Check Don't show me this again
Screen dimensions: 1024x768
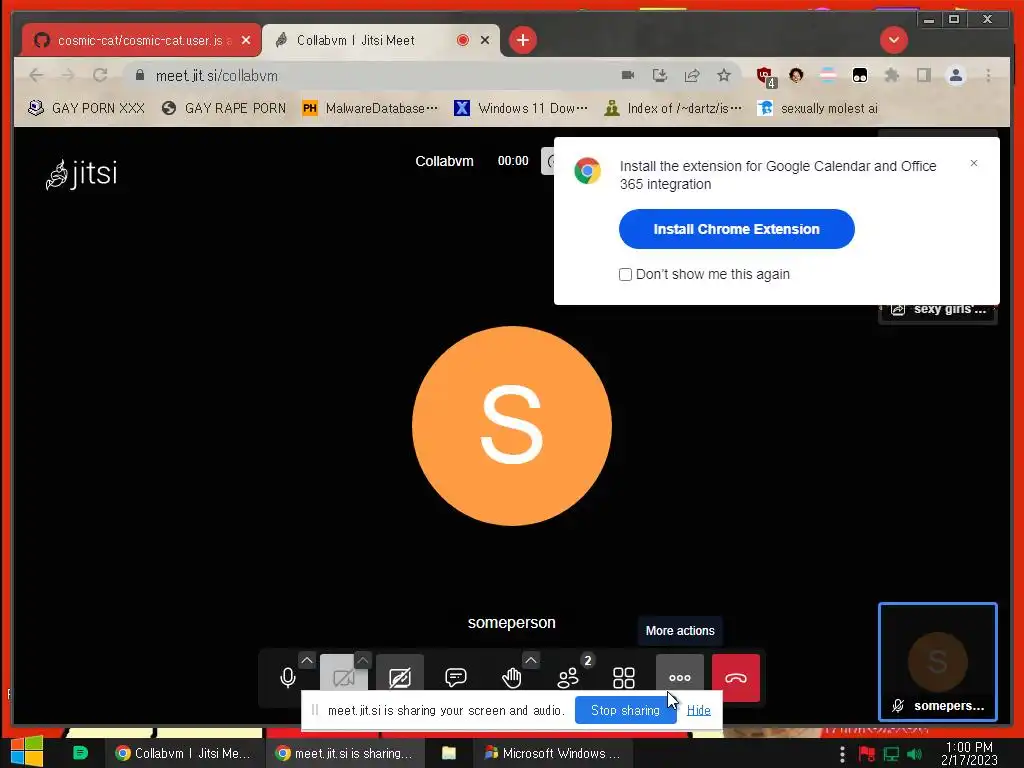tap(626, 274)
